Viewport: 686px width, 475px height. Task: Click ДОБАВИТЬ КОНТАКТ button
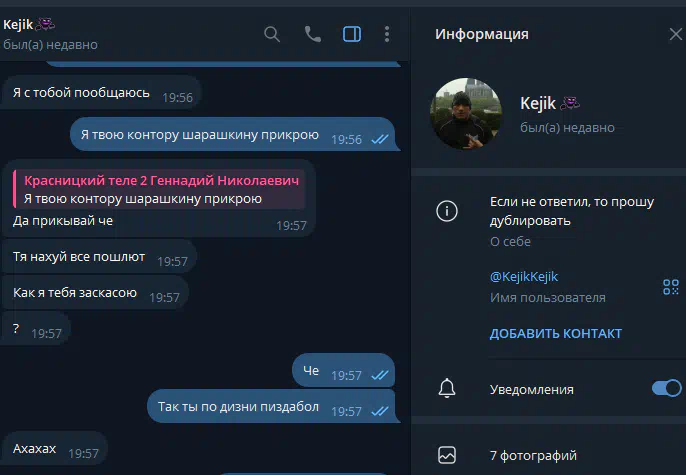pos(556,334)
